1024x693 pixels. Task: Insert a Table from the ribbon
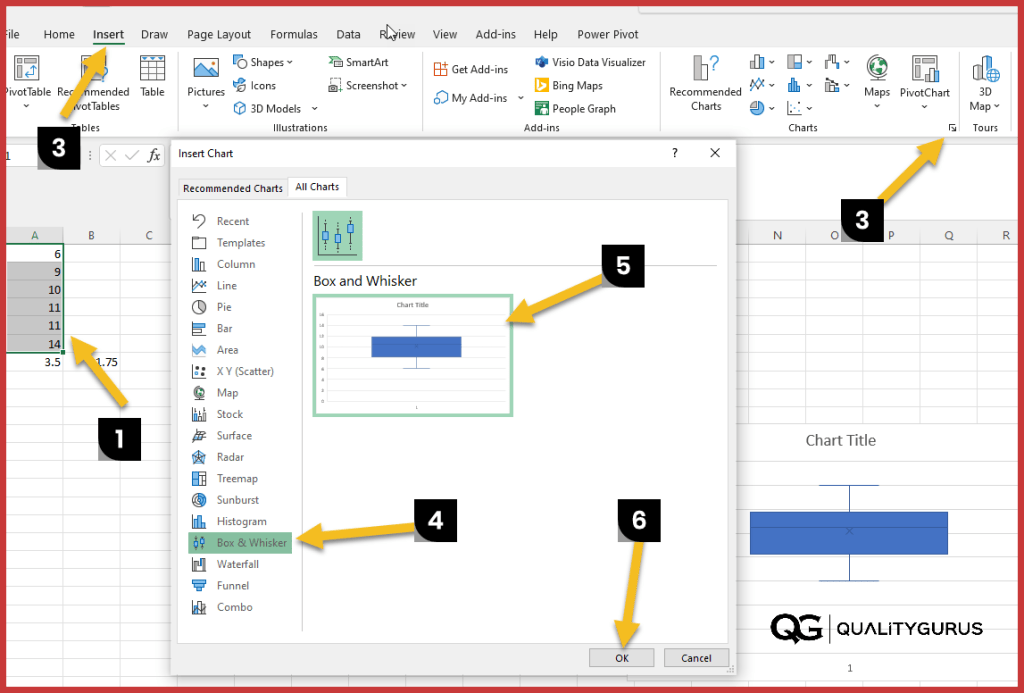pos(152,80)
